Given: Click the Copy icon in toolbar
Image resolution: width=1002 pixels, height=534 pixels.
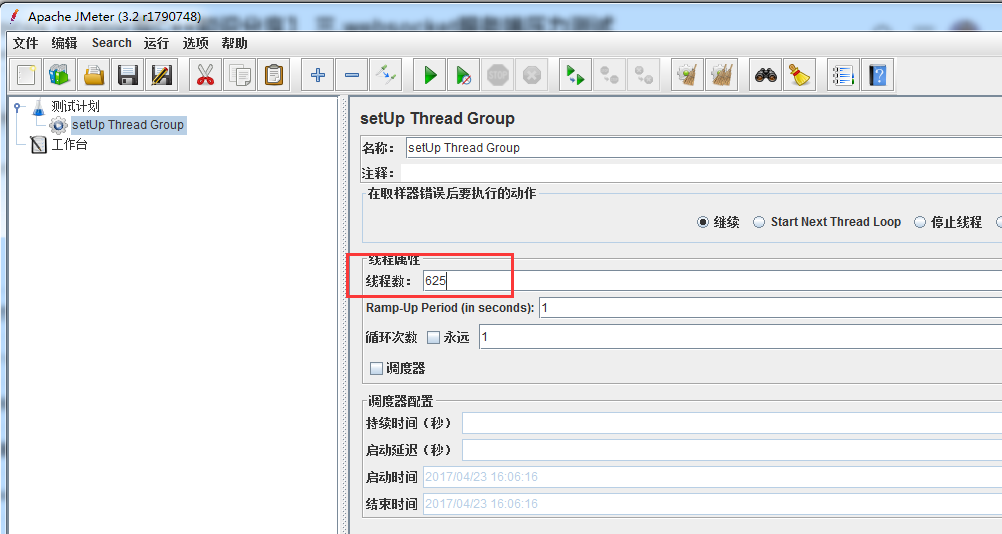Looking at the screenshot, I should (x=240, y=75).
